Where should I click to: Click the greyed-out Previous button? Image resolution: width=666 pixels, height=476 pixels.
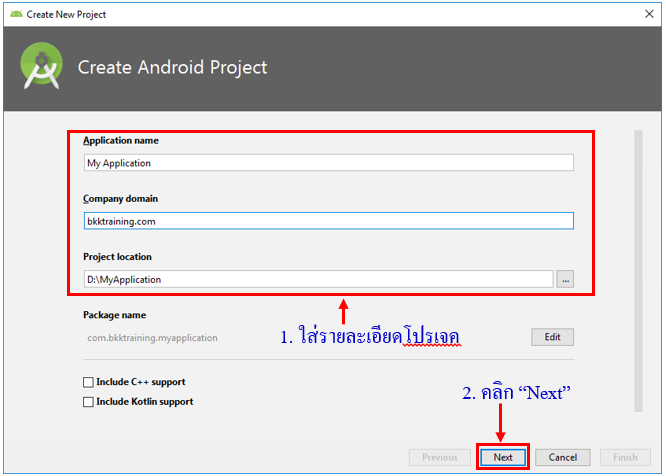(x=439, y=457)
